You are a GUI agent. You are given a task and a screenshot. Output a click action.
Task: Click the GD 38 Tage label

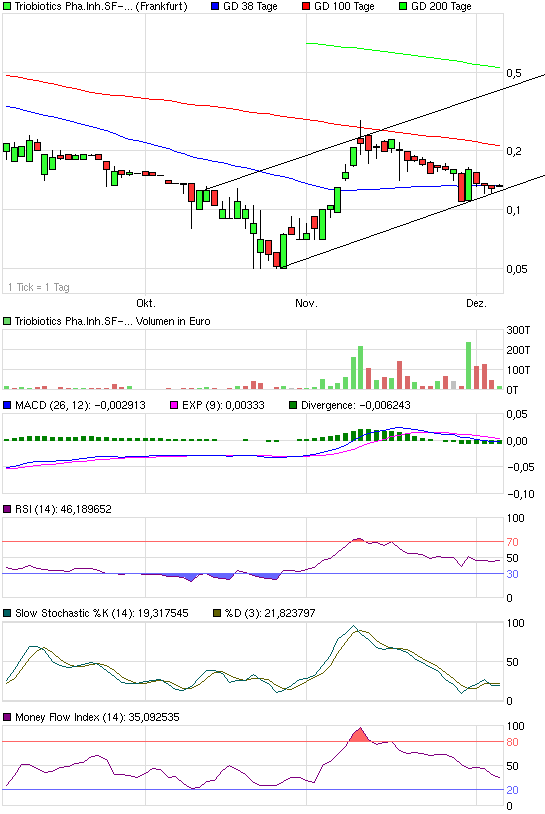pyautogui.click(x=250, y=7)
